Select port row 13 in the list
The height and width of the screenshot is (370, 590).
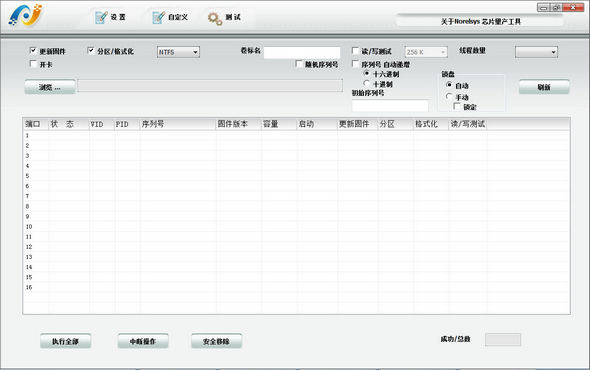(x=296, y=257)
